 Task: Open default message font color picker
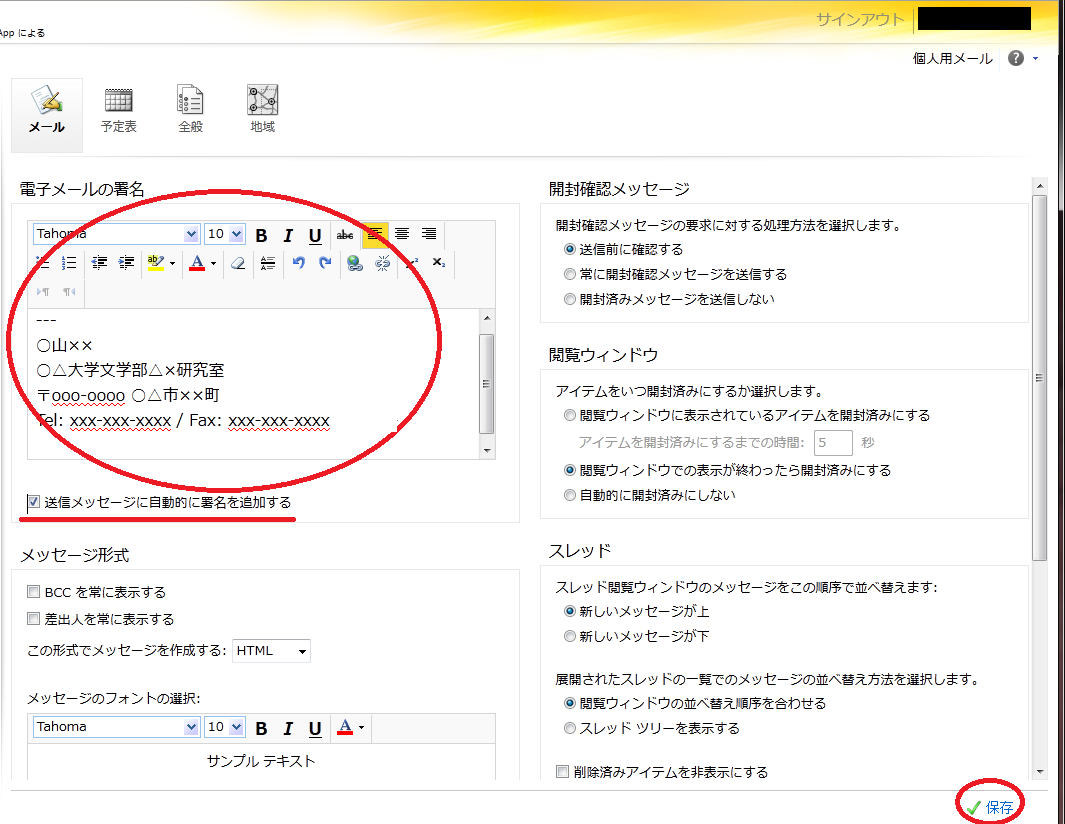click(x=351, y=728)
